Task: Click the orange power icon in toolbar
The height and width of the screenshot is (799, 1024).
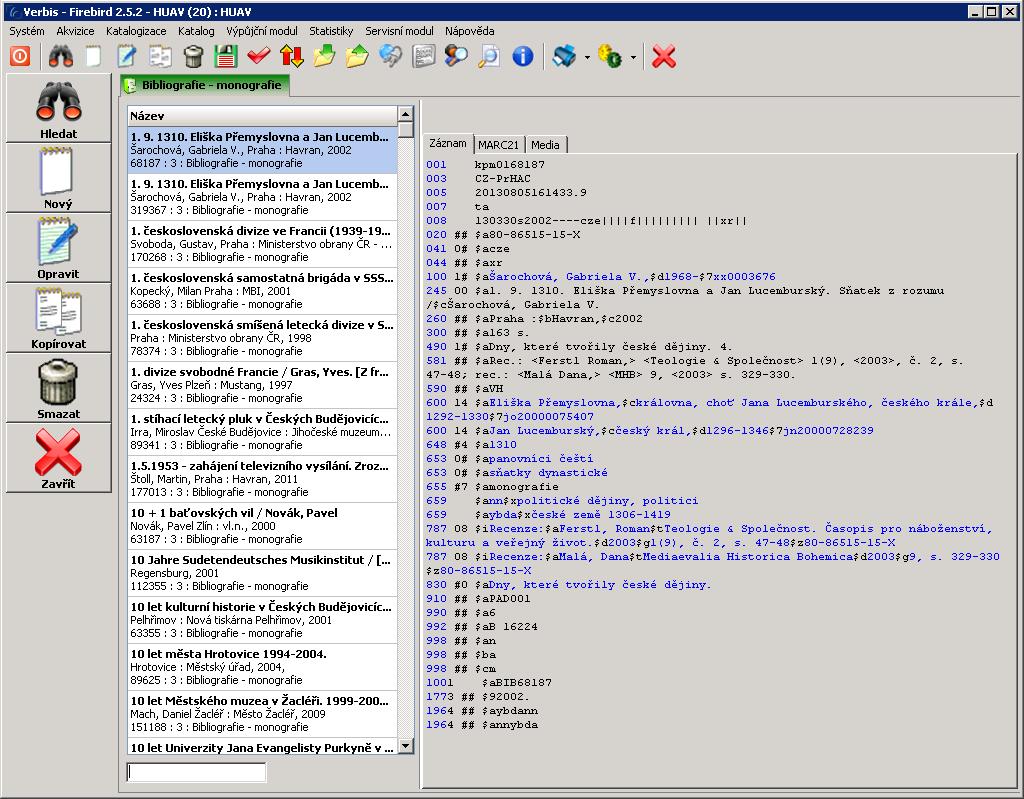Action: 20,56
